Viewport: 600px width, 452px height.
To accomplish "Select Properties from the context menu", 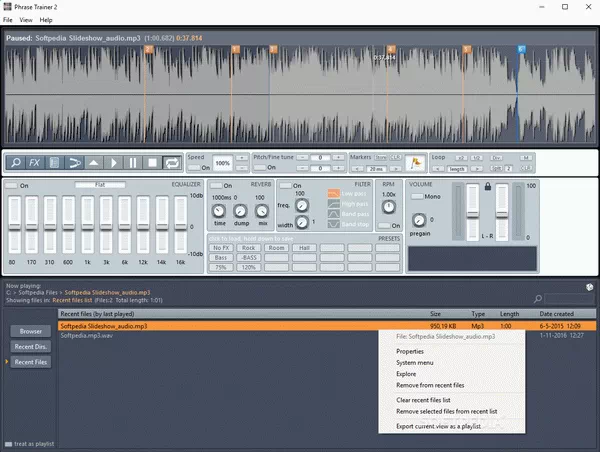I will (410, 352).
